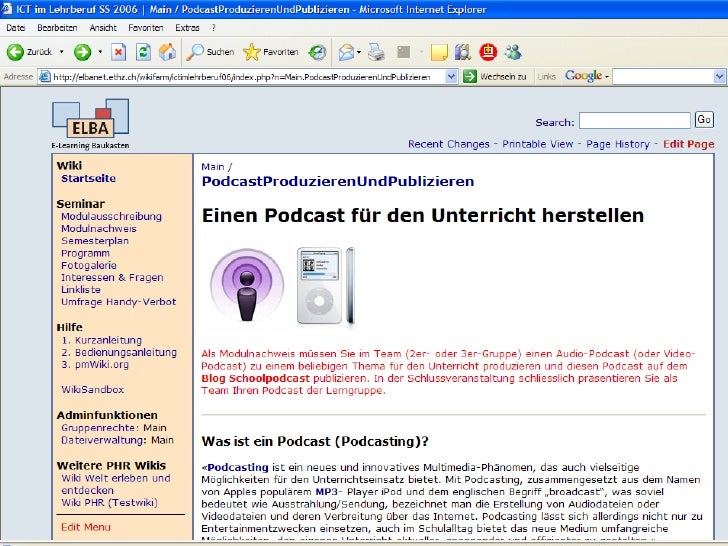
Task: Click the Refresh page icon
Action: point(143,52)
